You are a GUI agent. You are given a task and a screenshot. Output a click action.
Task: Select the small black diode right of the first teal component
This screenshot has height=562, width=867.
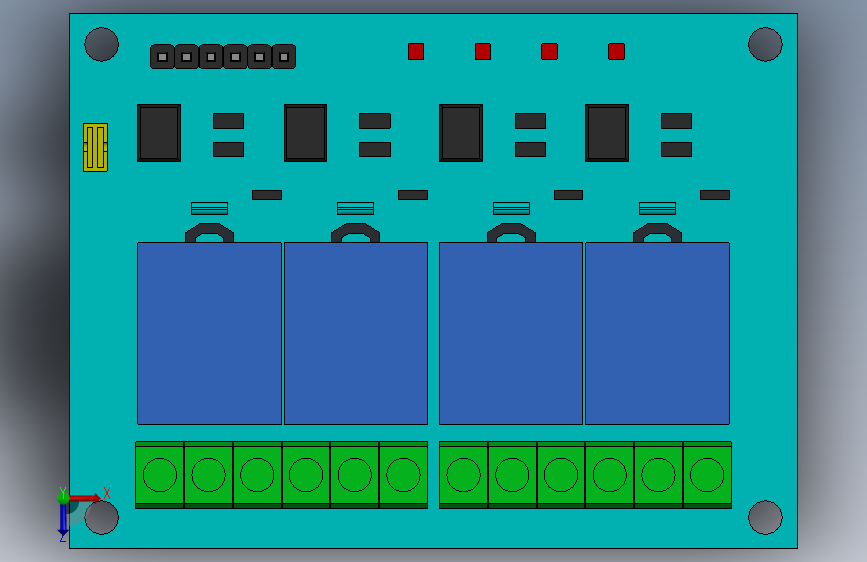tap(267, 195)
